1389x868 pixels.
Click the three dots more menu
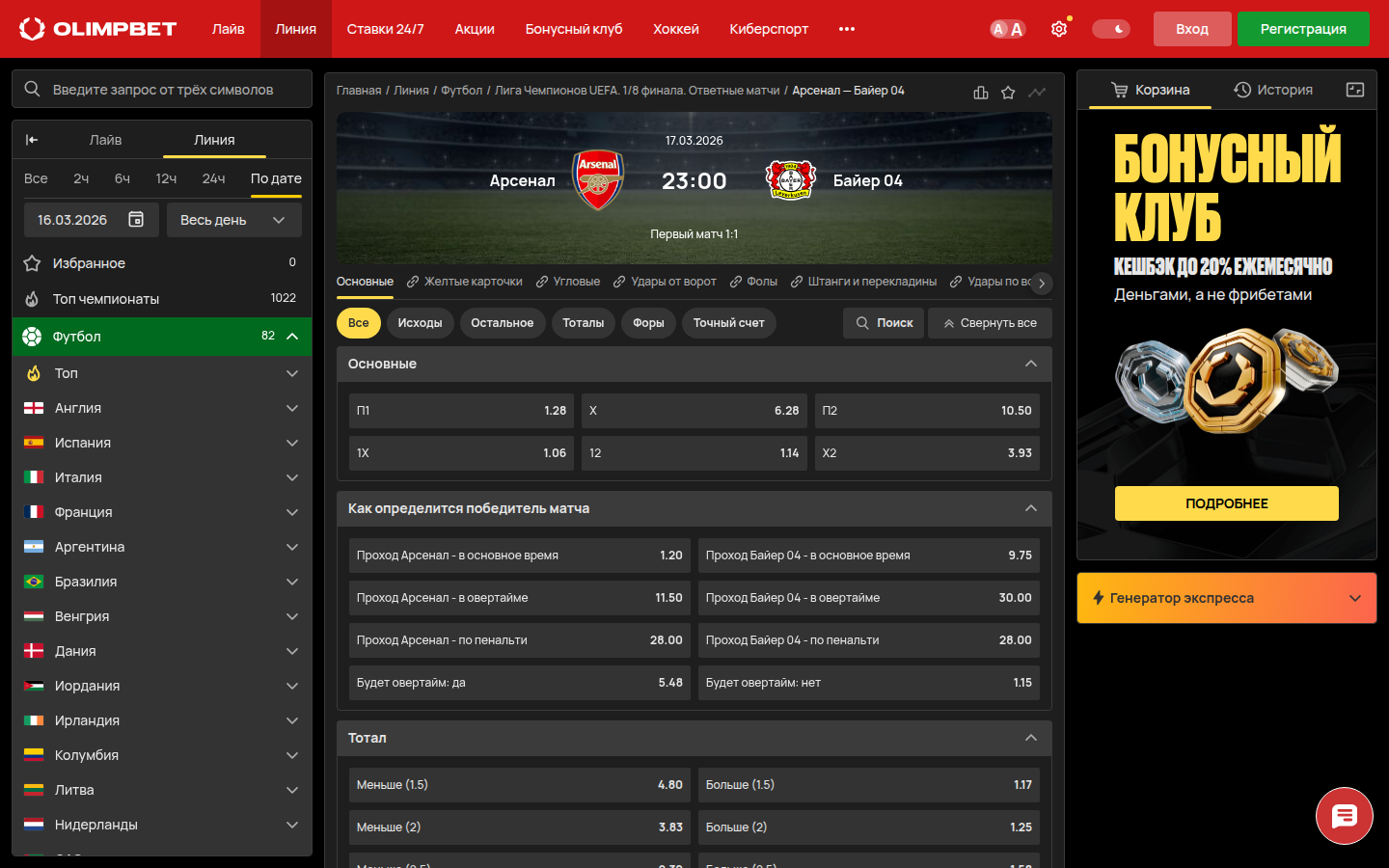[x=847, y=29]
